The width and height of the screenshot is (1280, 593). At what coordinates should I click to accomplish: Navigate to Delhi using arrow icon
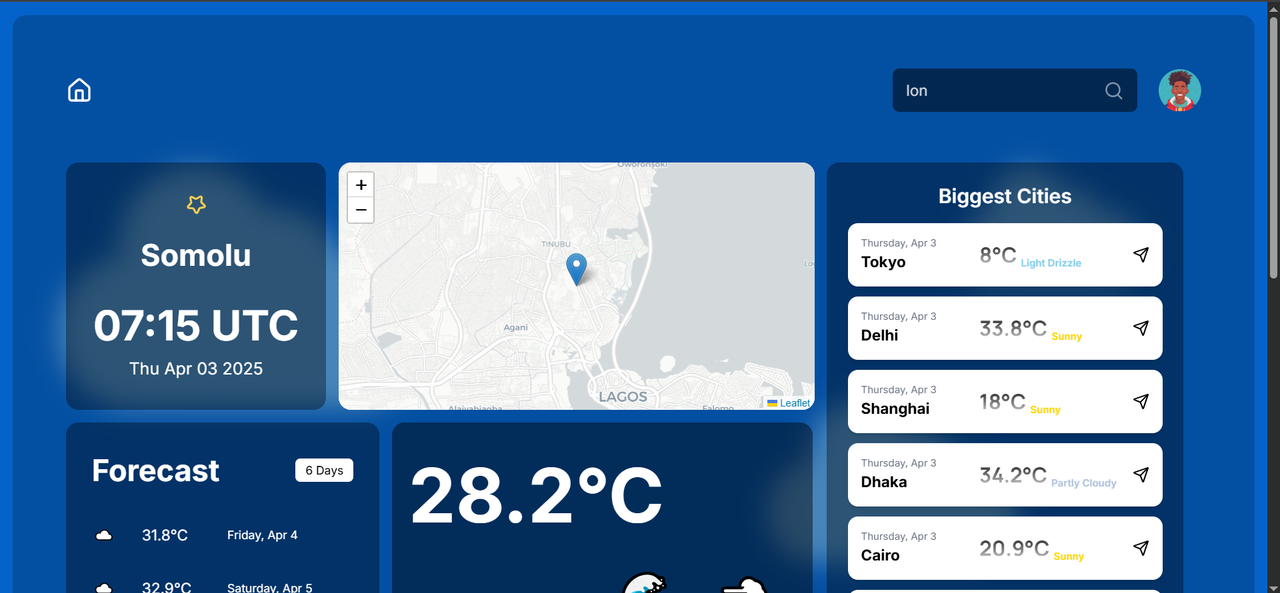pos(1141,328)
